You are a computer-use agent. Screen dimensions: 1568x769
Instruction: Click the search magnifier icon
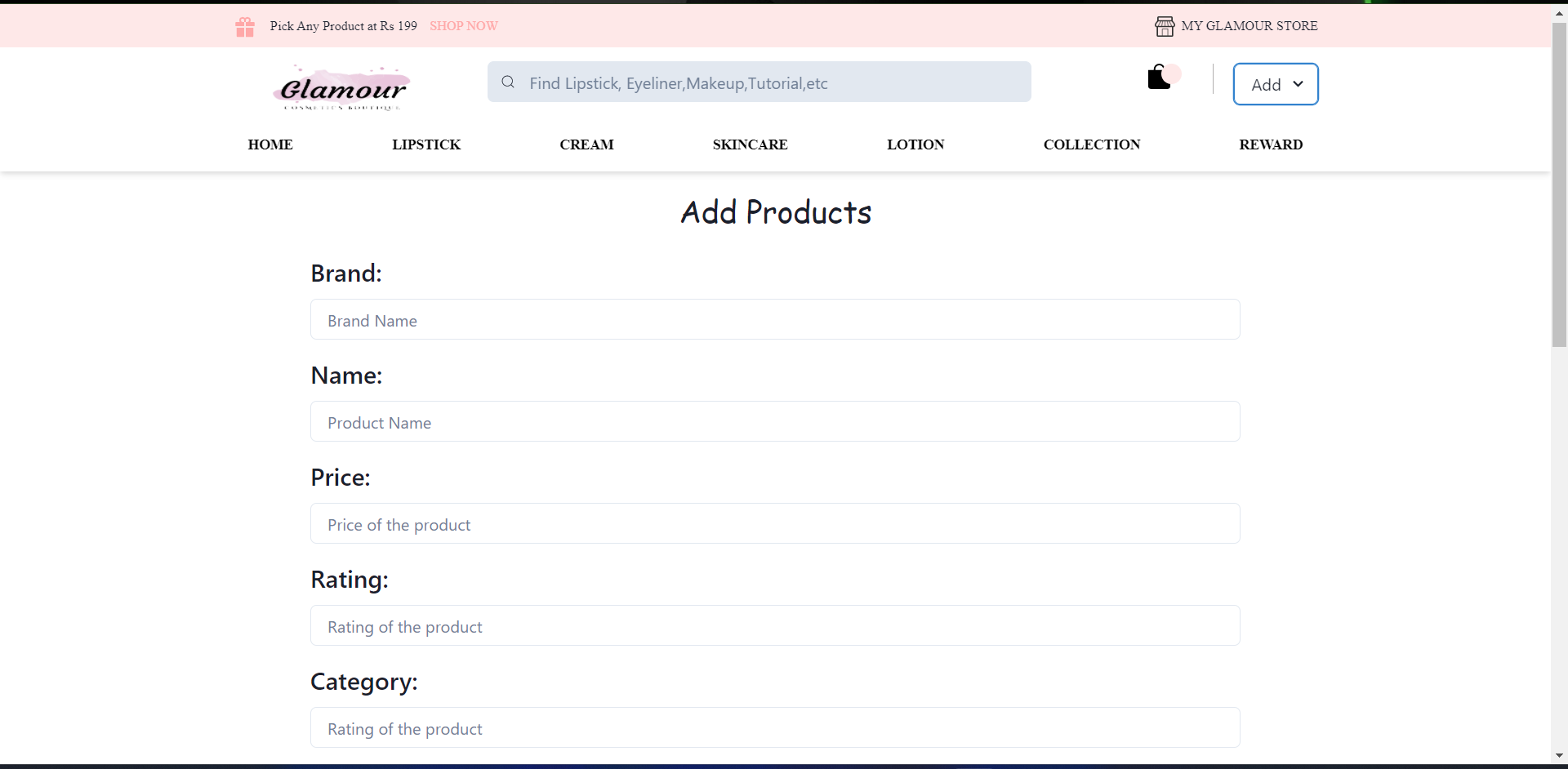pyautogui.click(x=508, y=82)
